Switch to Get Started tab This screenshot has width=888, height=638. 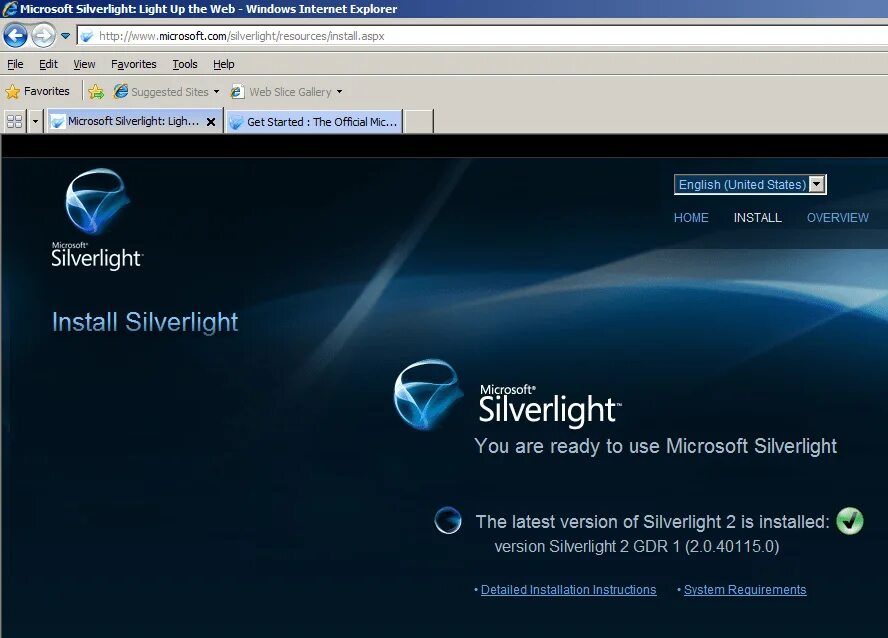pyautogui.click(x=314, y=121)
